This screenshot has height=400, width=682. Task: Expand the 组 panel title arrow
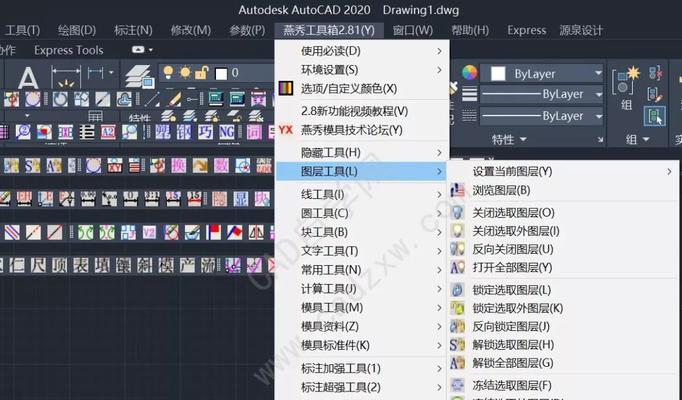[x=646, y=140]
